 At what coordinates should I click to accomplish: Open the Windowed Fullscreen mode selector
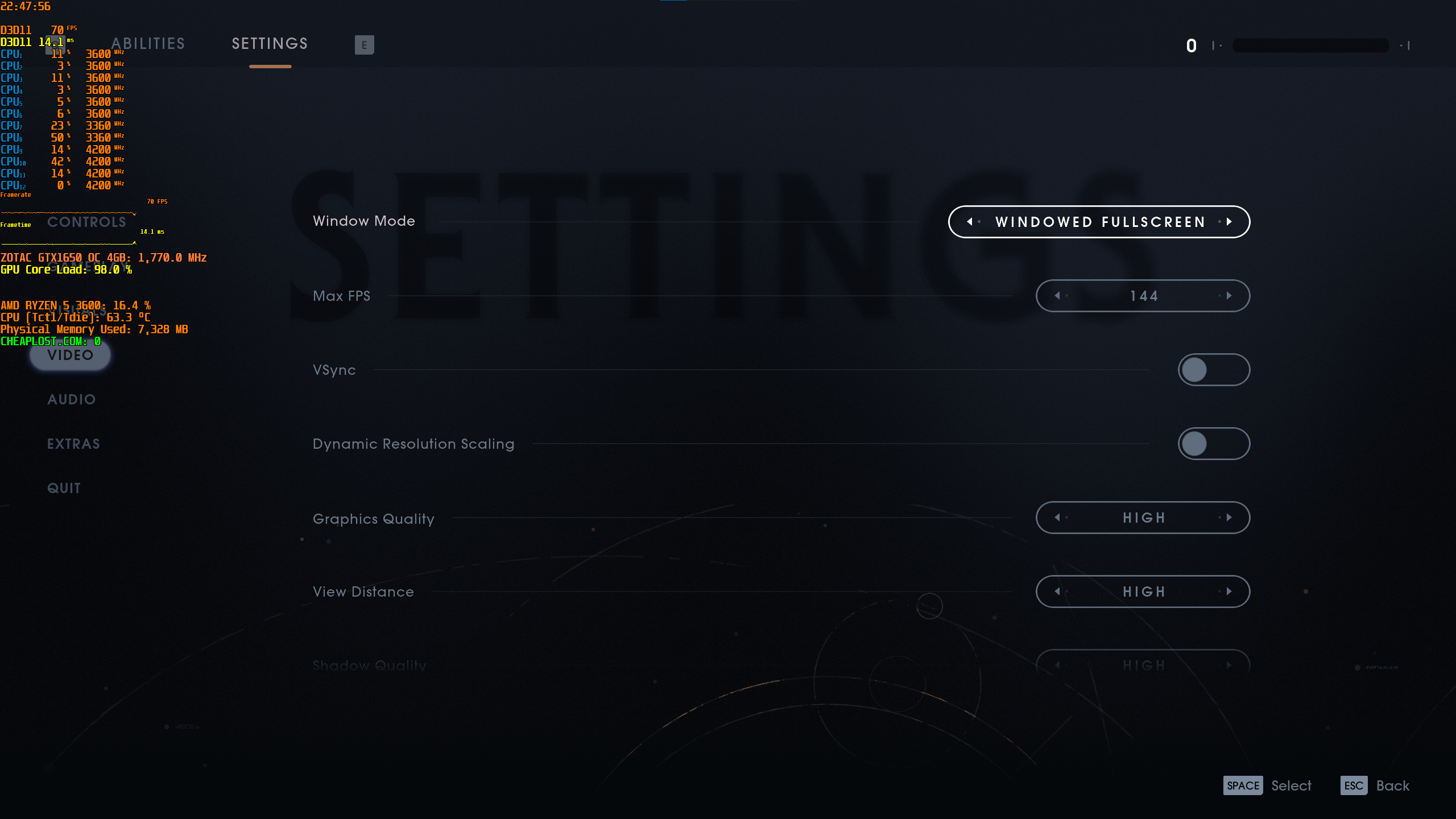(x=1099, y=222)
